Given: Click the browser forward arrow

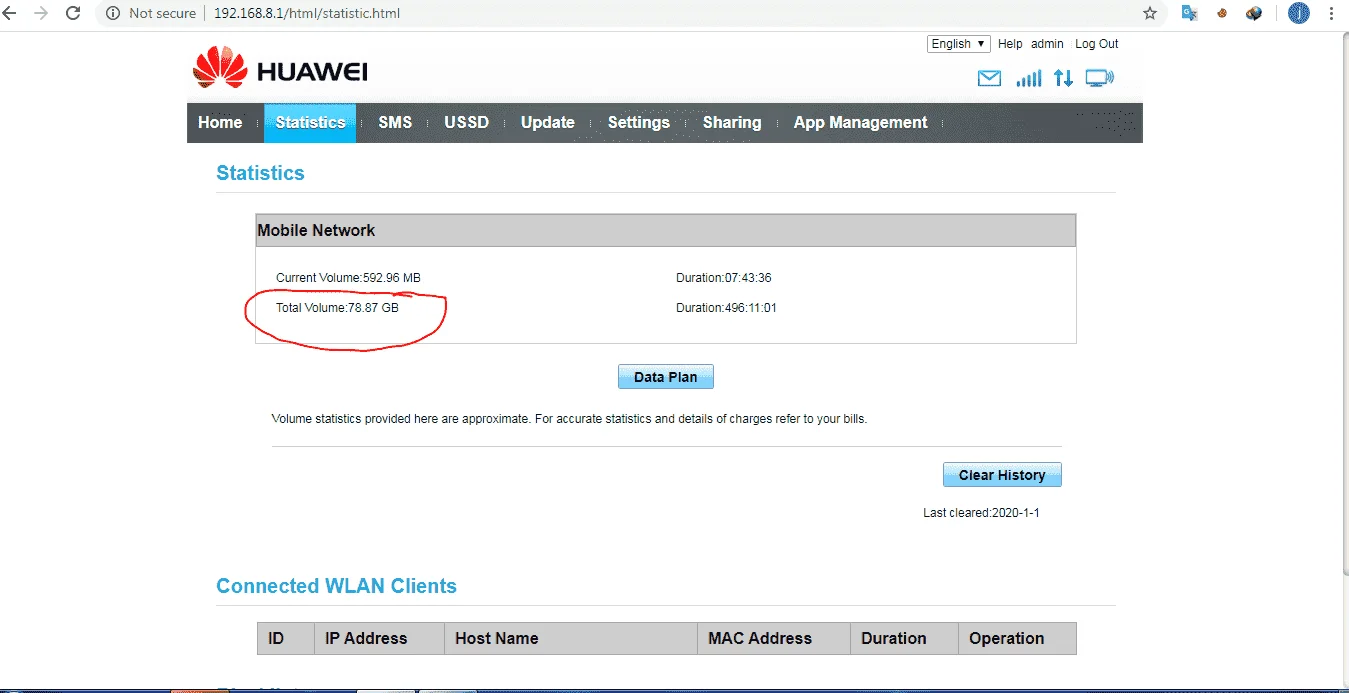Looking at the screenshot, I should tap(41, 14).
